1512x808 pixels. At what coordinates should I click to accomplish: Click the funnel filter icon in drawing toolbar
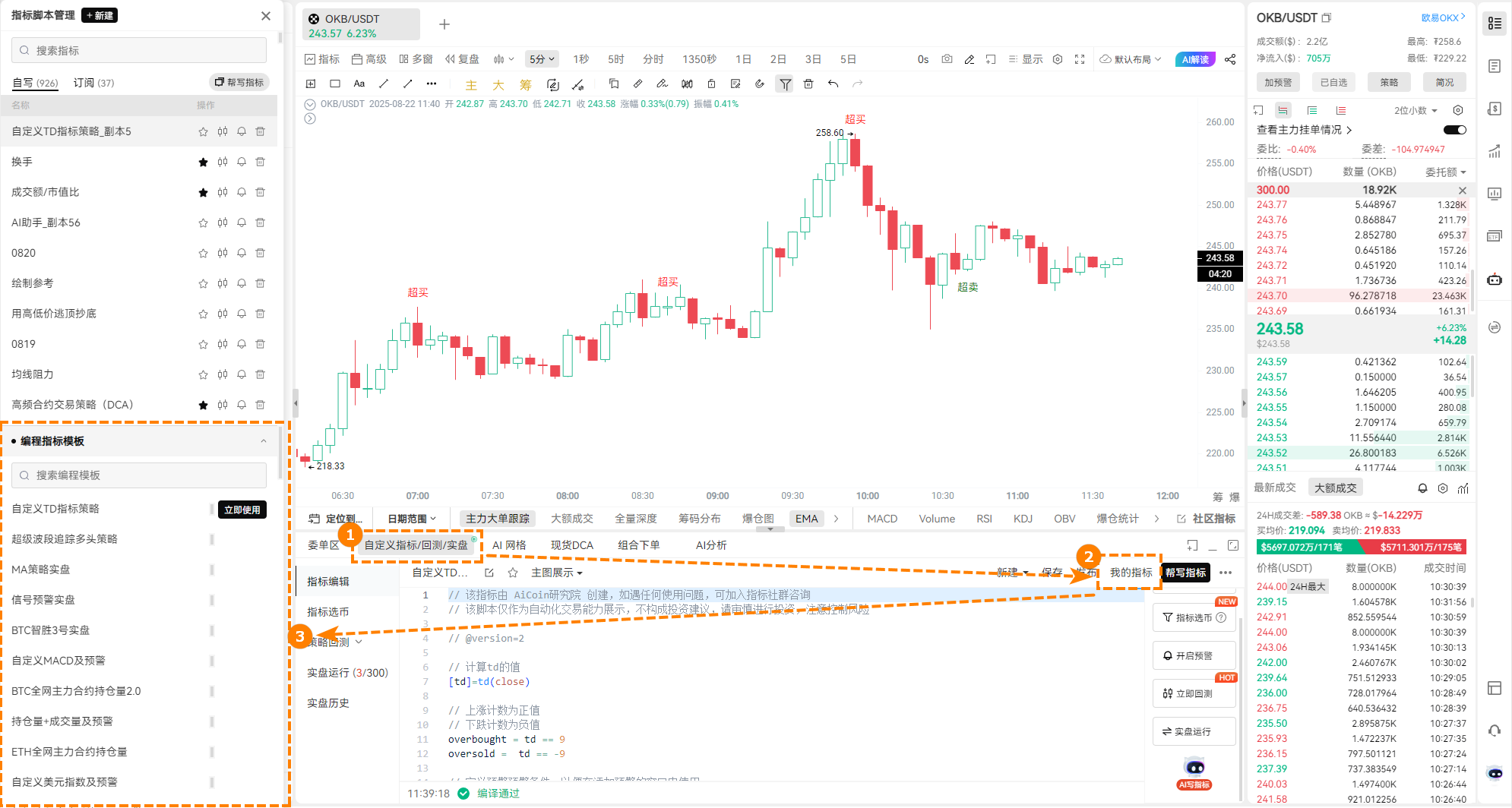click(x=785, y=84)
